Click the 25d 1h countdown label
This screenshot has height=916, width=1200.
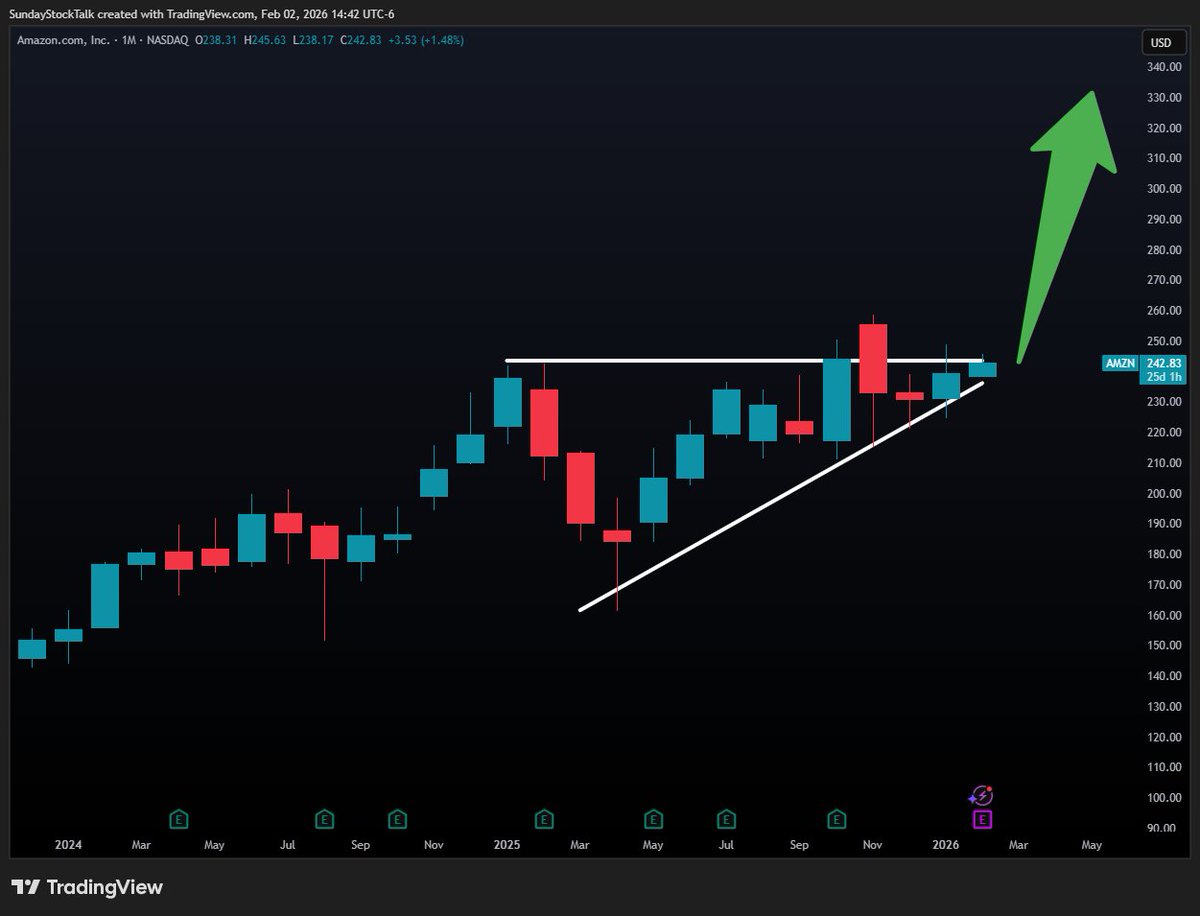1164,377
